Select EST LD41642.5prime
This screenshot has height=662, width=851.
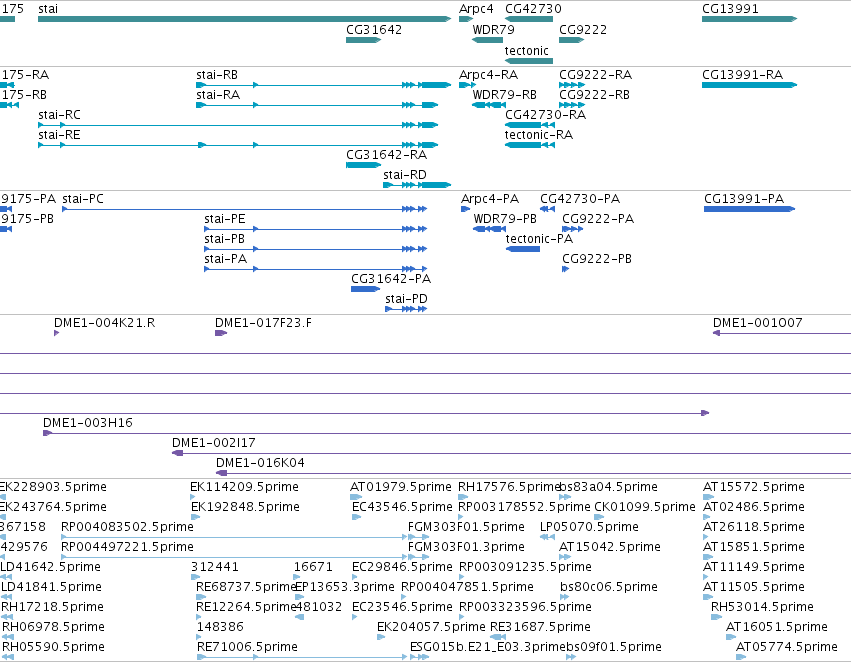(6, 577)
